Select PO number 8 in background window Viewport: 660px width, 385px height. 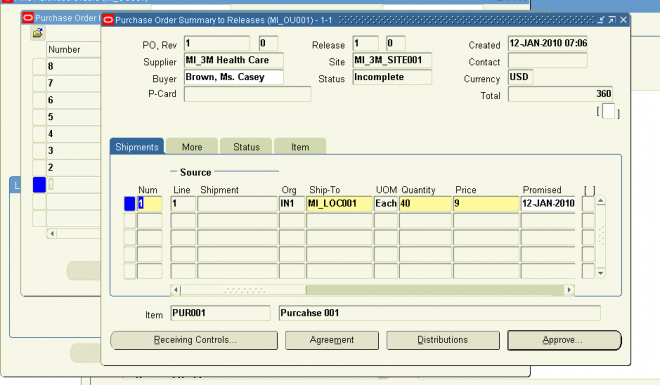pyautogui.click(x=73, y=66)
